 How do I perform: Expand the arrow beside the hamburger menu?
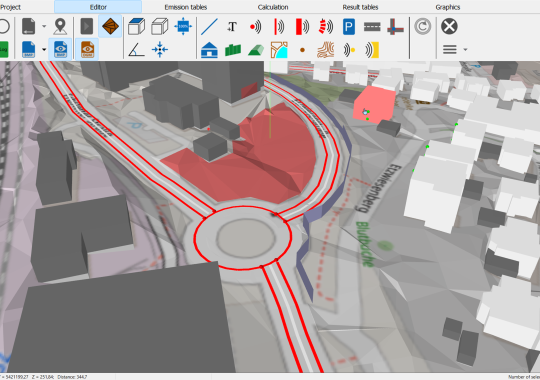click(x=465, y=50)
